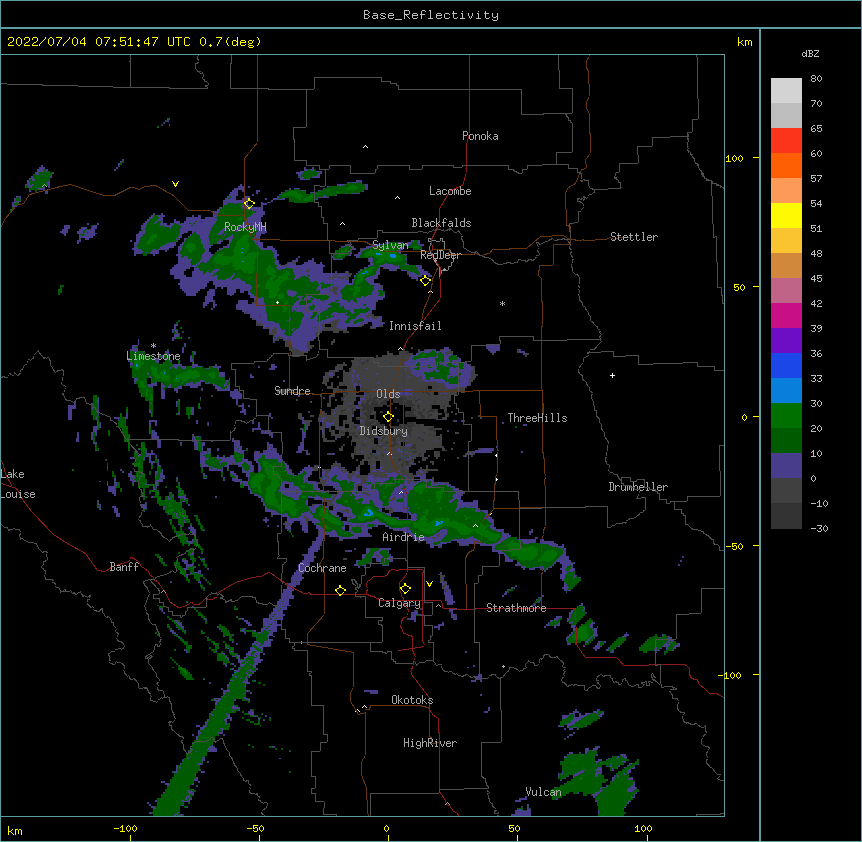Click the Cochrane label
Viewport: 862px width, 842px height.
click(x=322, y=568)
